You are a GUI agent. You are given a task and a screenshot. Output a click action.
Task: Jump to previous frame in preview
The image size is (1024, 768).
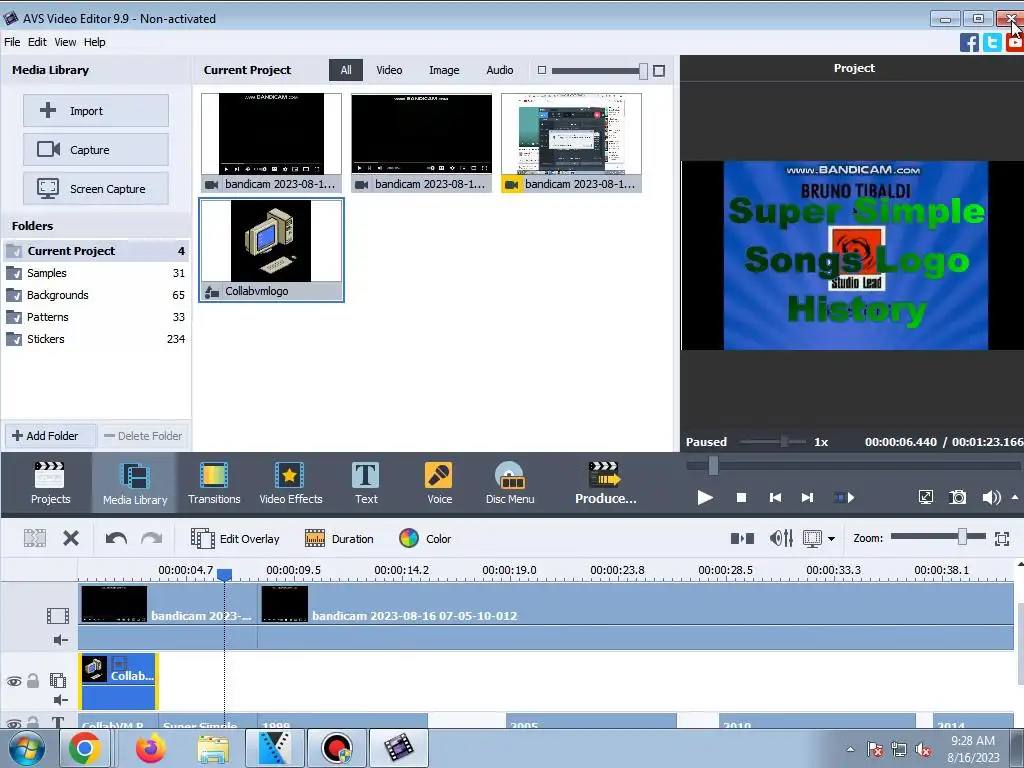[x=775, y=498]
